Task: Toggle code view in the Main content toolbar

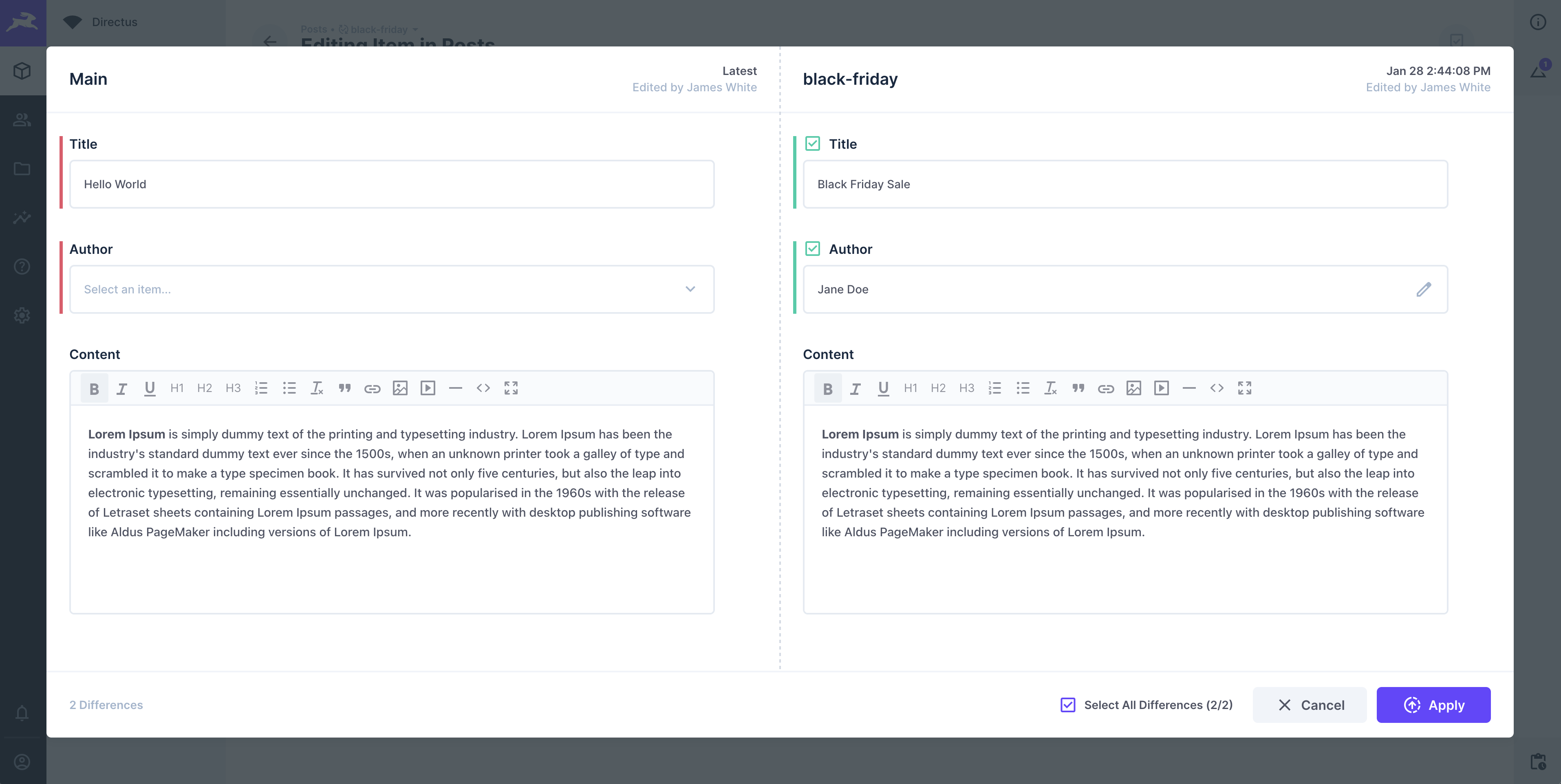Action: 483,388
